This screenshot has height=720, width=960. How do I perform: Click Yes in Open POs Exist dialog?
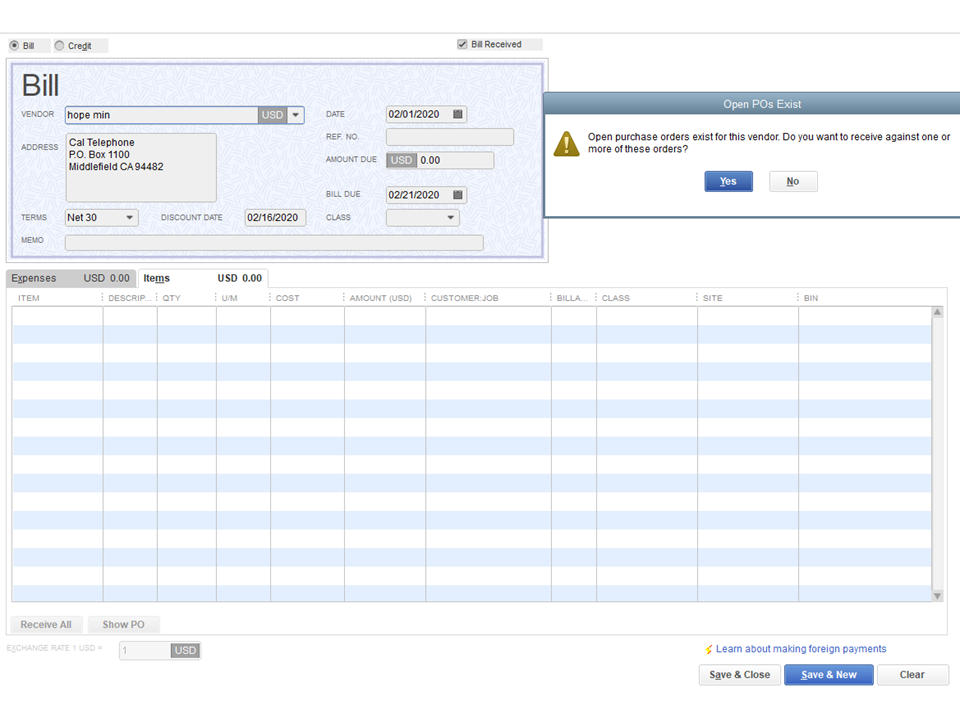[728, 181]
